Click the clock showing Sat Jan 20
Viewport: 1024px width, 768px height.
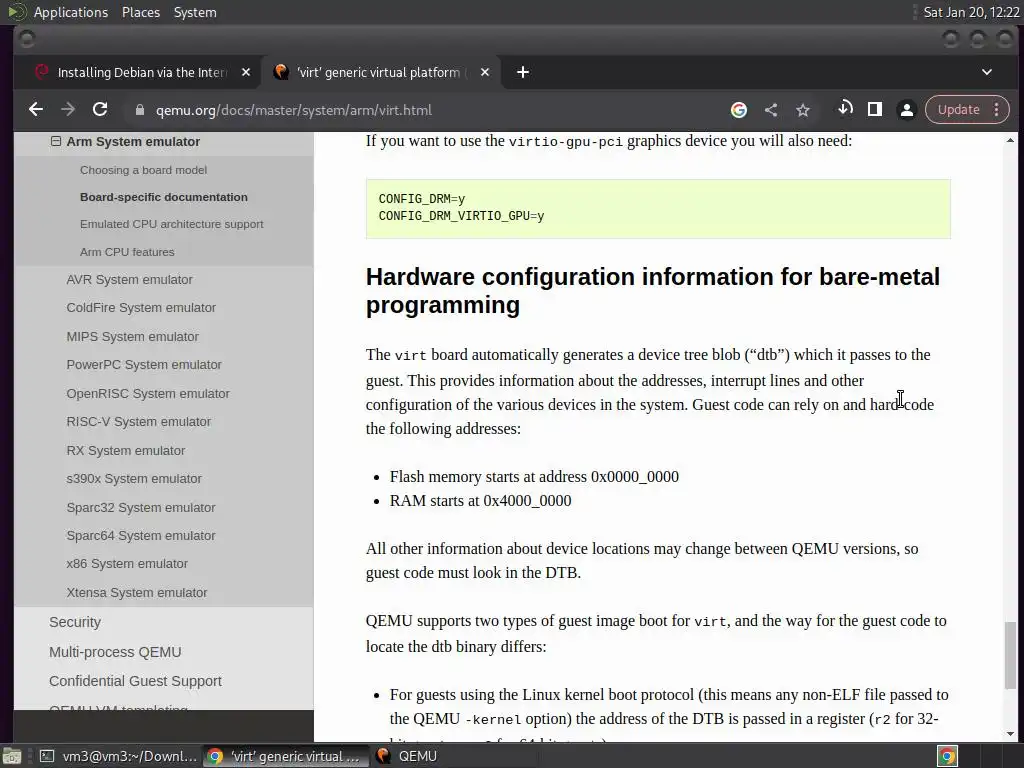[x=971, y=12]
